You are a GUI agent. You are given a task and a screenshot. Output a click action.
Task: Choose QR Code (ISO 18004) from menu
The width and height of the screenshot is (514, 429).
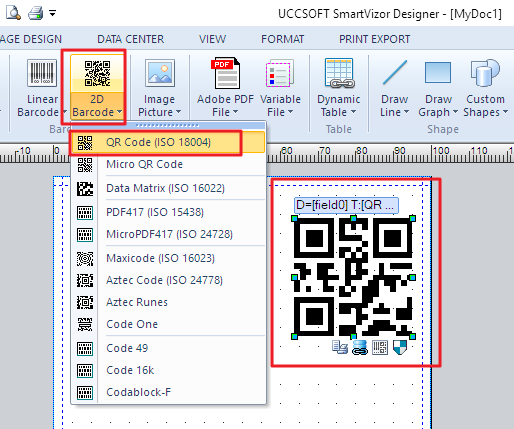click(168, 142)
